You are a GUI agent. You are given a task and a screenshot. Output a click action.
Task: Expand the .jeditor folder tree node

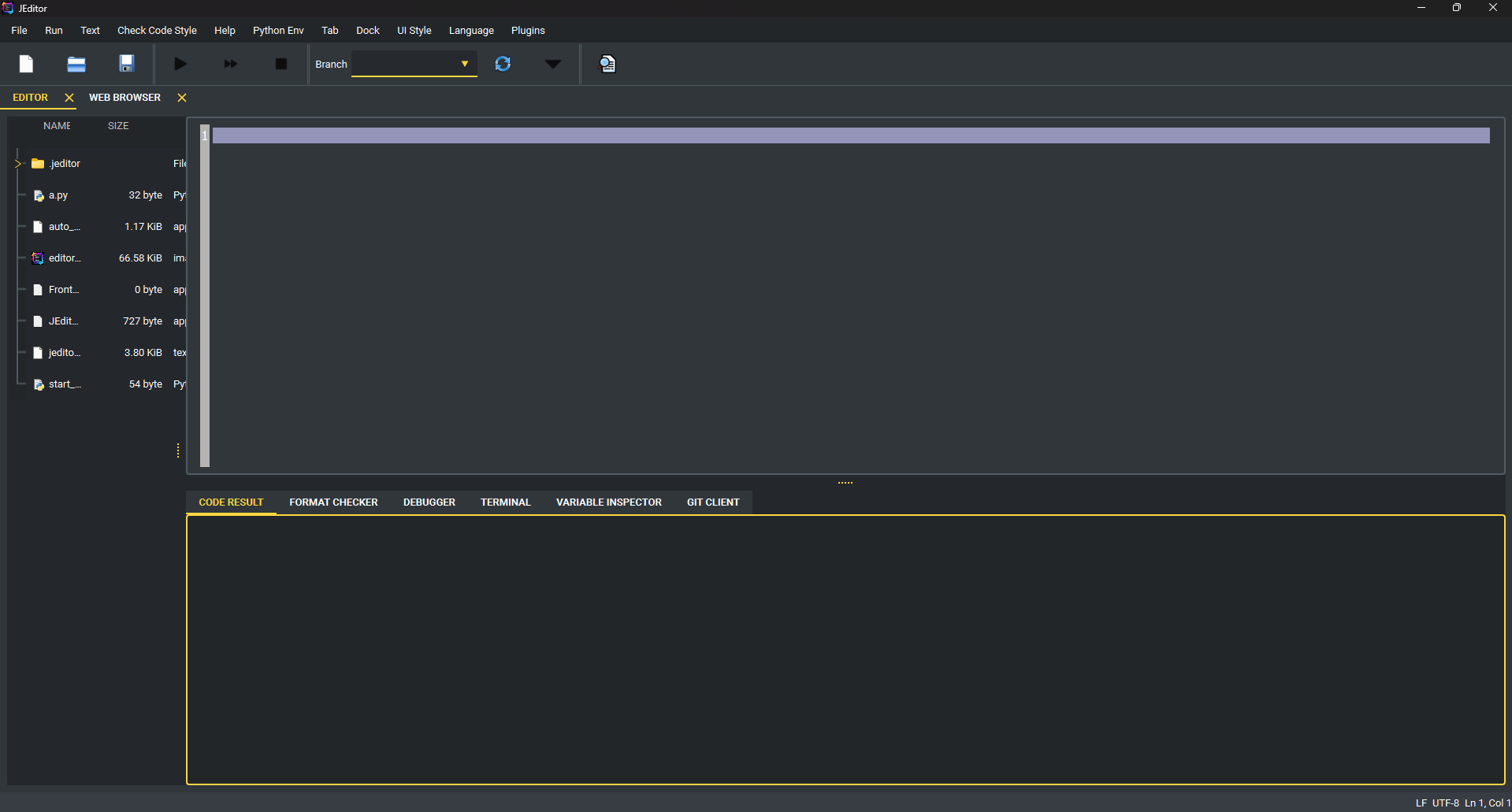click(x=17, y=164)
